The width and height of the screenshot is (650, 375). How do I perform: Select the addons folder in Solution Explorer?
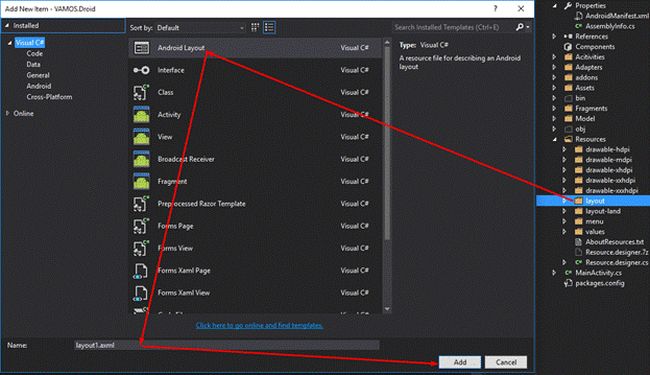[x=586, y=77]
